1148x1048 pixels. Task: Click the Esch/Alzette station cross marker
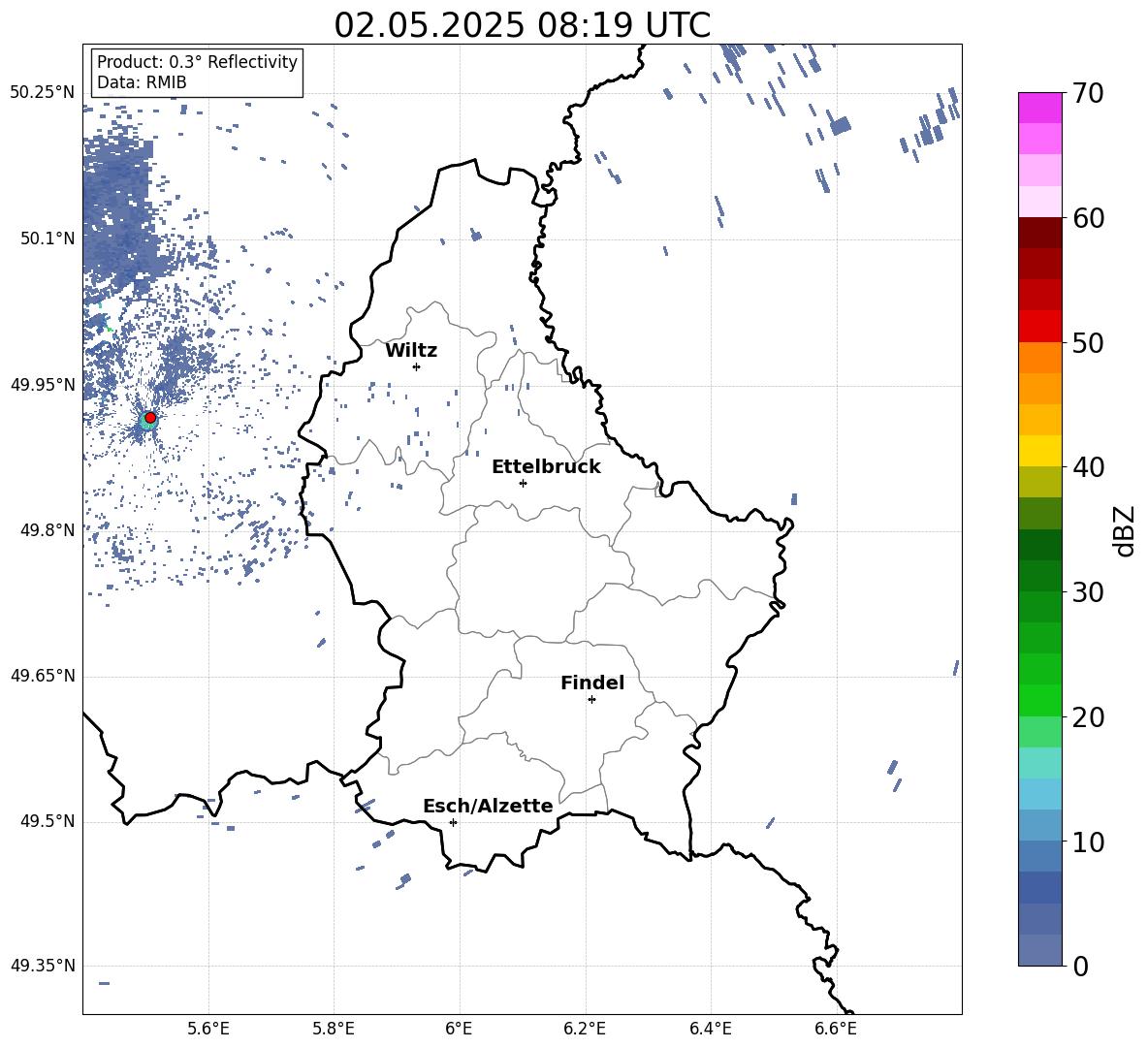tap(453, 822)
